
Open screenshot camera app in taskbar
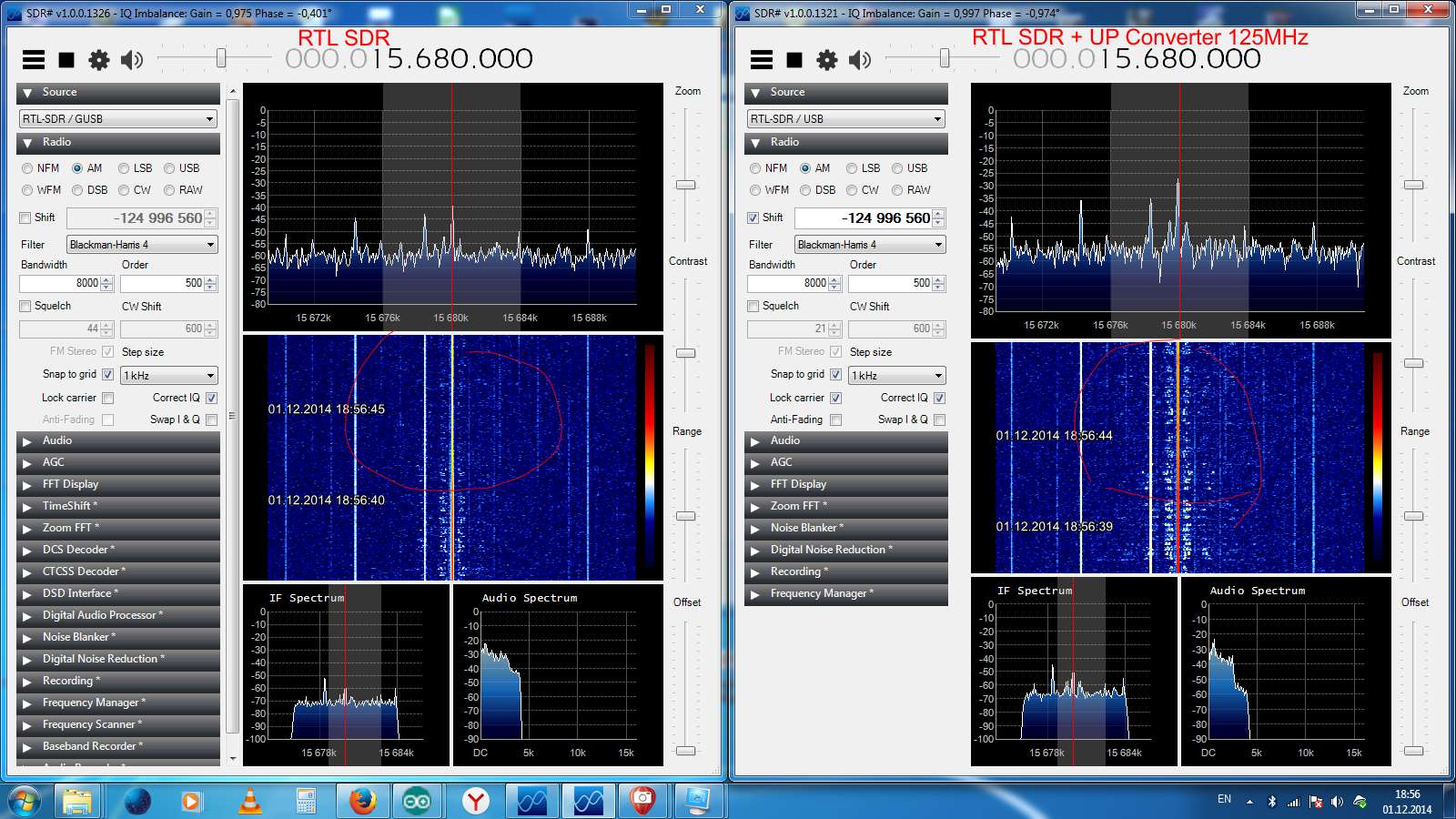point(643,802)
